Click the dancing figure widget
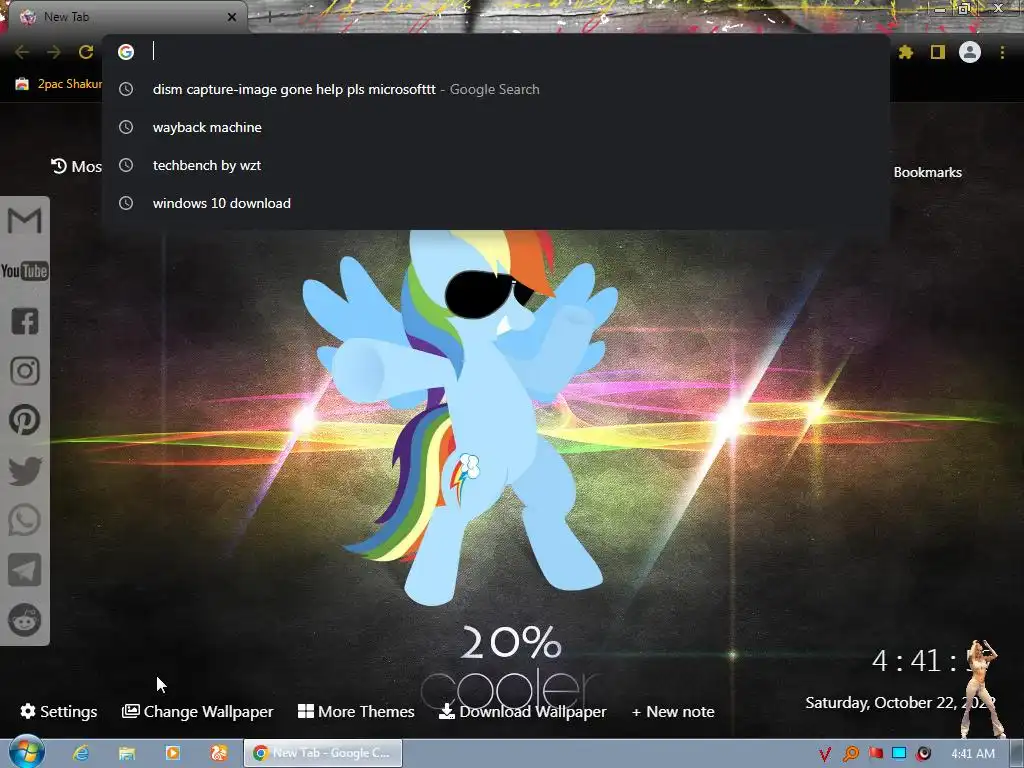This screenshot has height=768, width=1024. (983, 689)
